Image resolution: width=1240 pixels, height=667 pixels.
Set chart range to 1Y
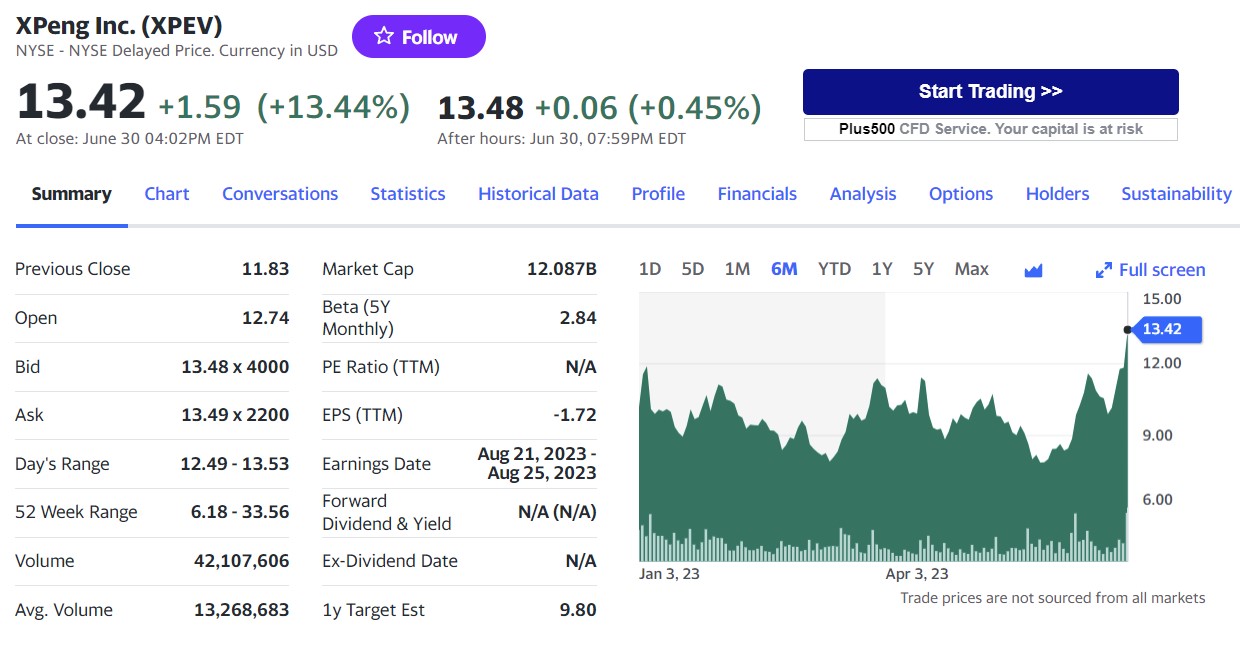point(882,269)
